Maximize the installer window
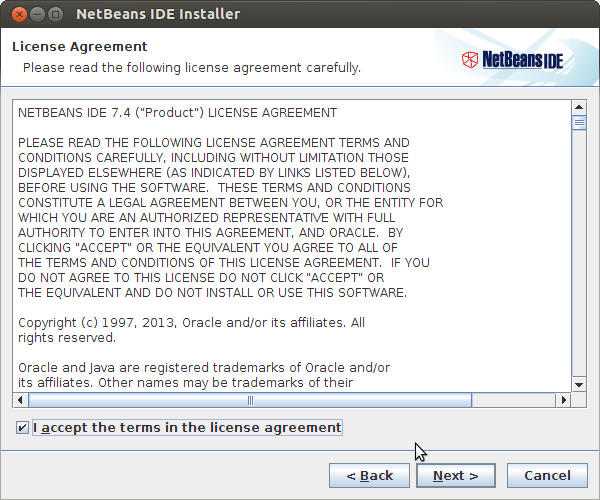This screenshot has width=600, height=500. tap(55, 15)
